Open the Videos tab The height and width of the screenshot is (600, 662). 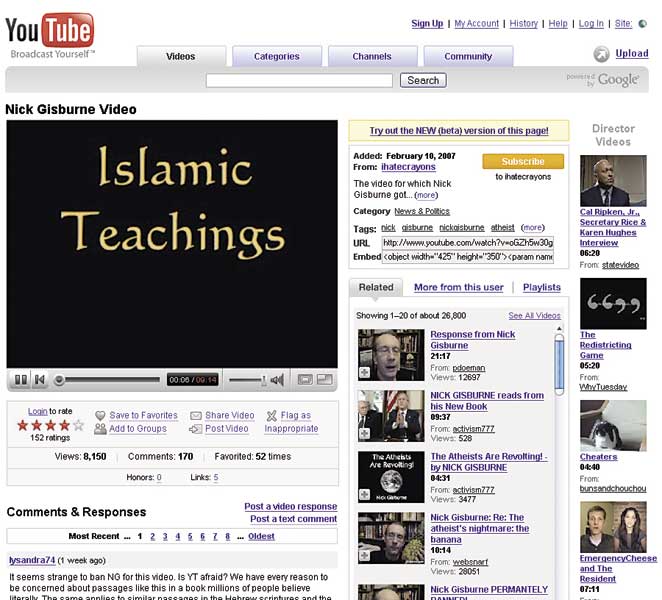click(x=181, y=57)
